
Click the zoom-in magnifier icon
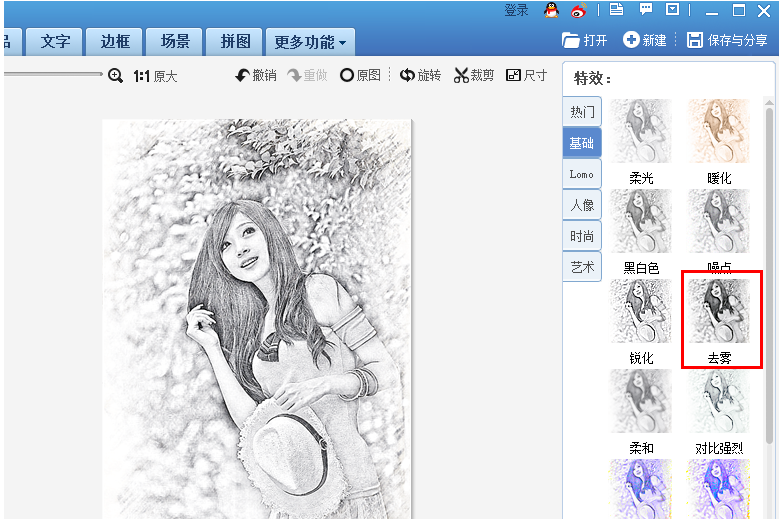[115, 75]
